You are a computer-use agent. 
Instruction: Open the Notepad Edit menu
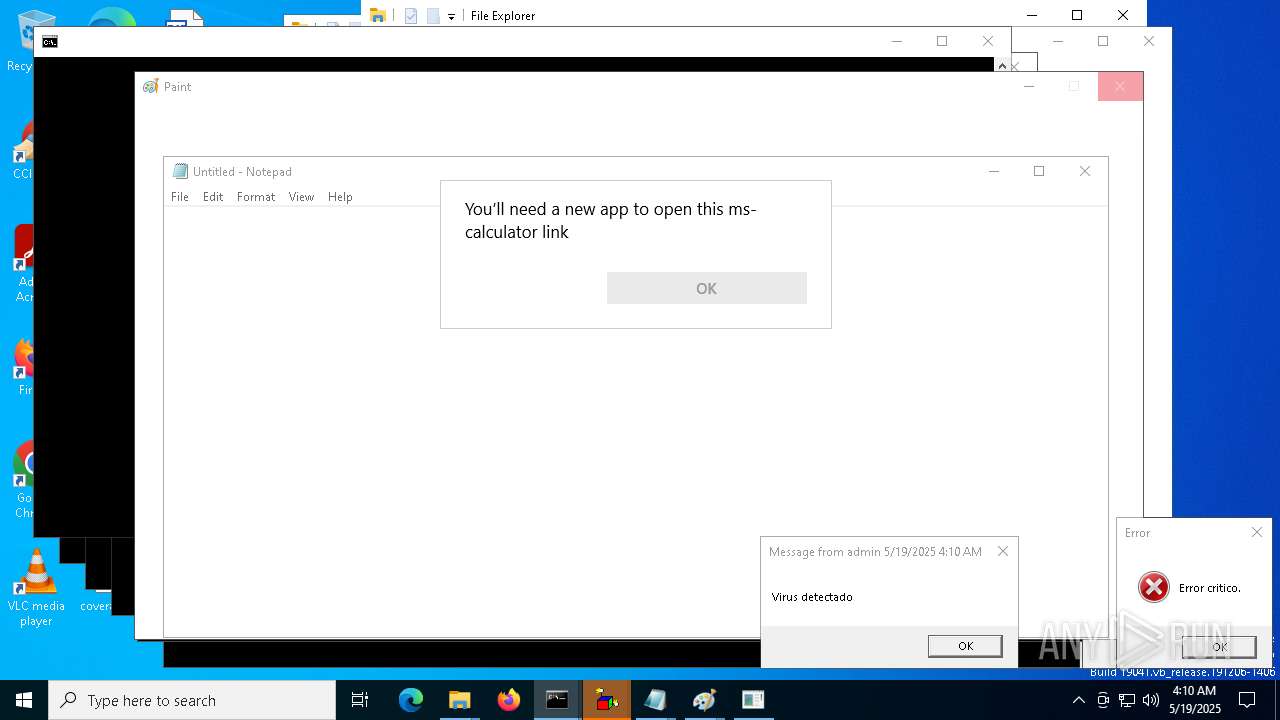click(213, 197)
